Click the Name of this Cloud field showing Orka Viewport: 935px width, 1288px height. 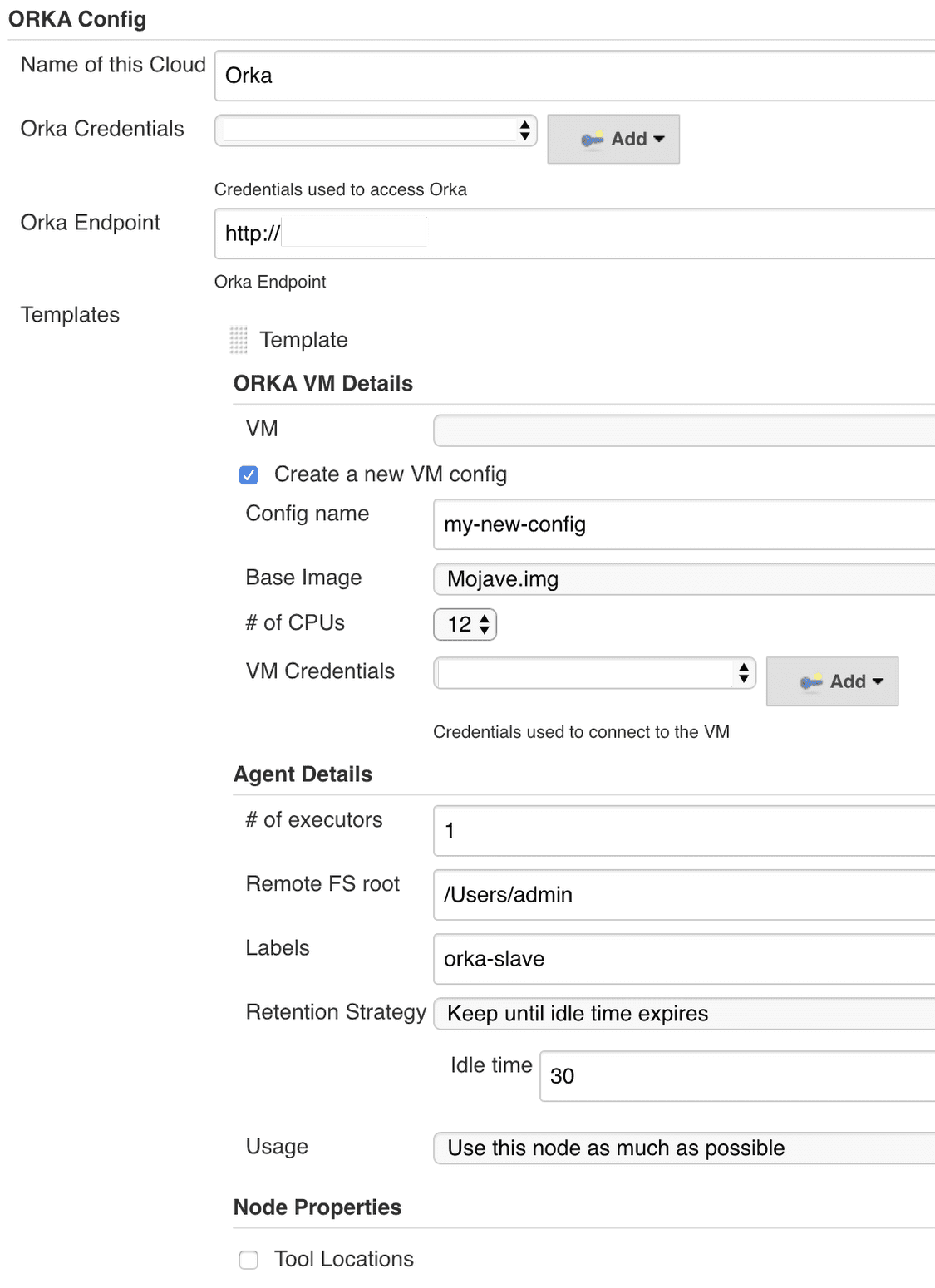pyautogui.click(x=573, y=75)
